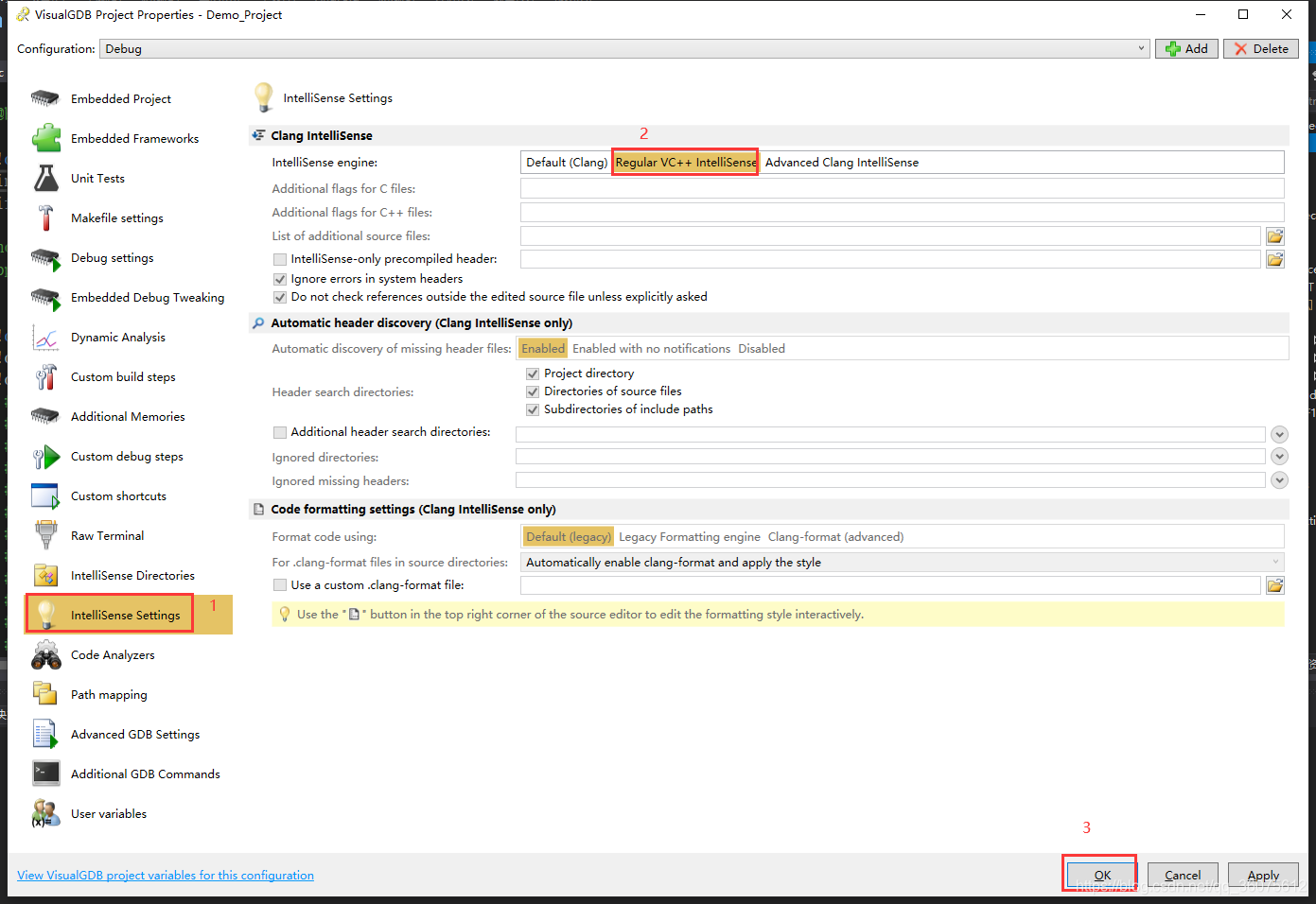Set header discovery to Enabled
The image size is (1316, 904).
point(543,349)
